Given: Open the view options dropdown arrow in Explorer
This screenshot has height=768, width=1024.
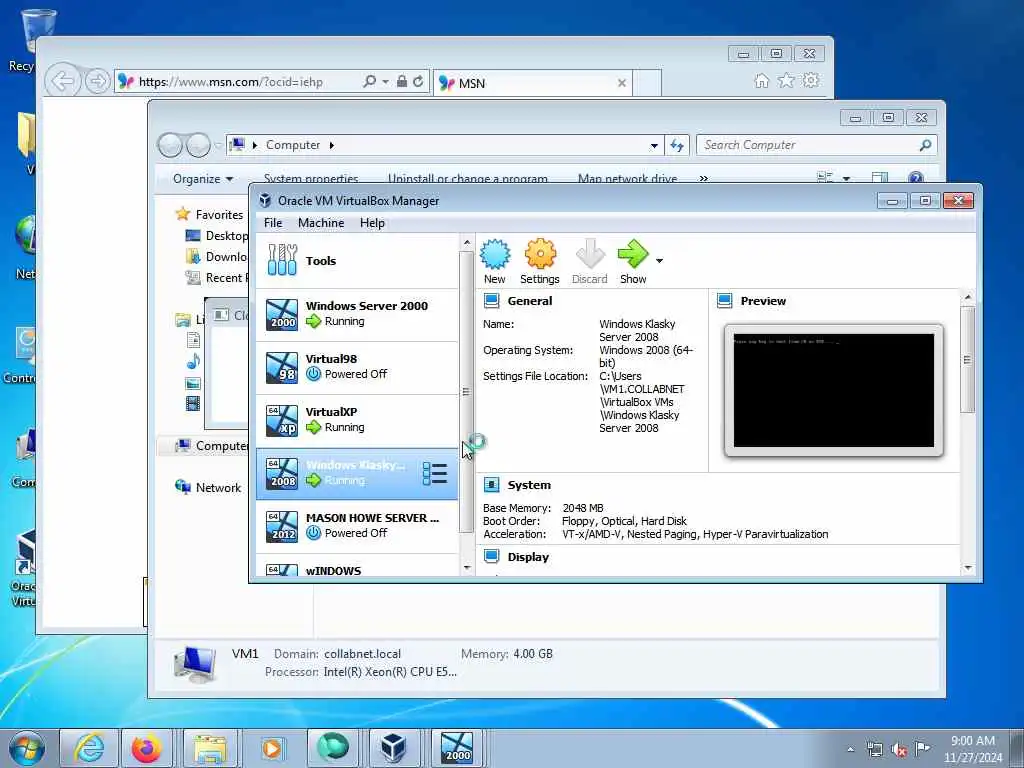Looking at the screenshot, I should pos(846,178).
